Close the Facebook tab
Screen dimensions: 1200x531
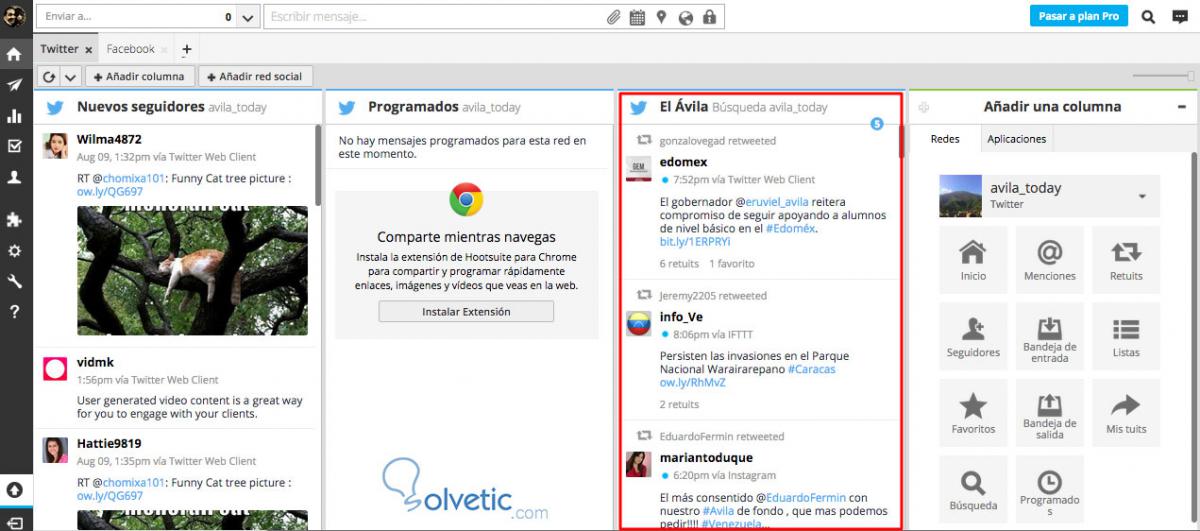tap(165, 49)
